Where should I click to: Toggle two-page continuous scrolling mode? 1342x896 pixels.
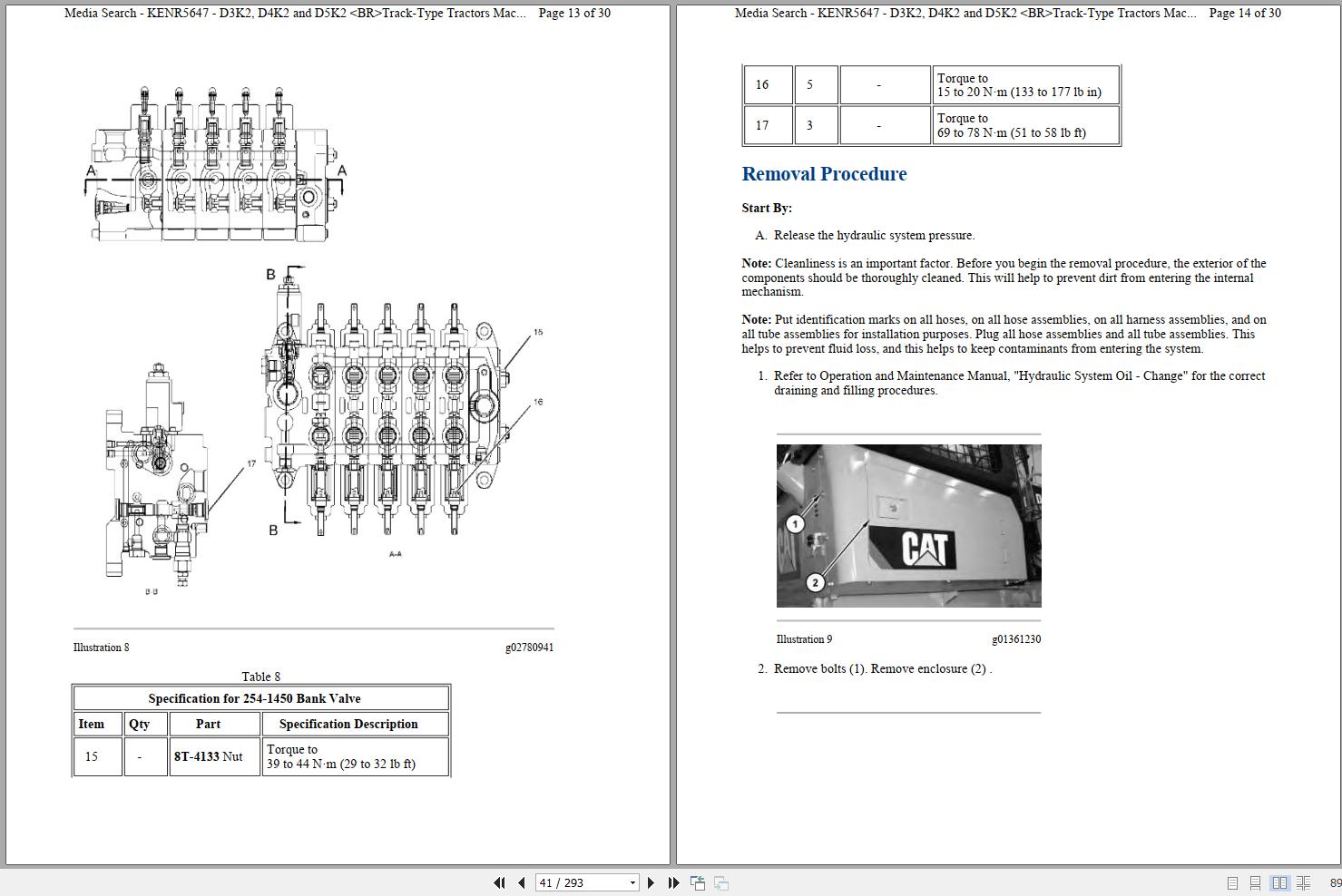(1304, 882)
